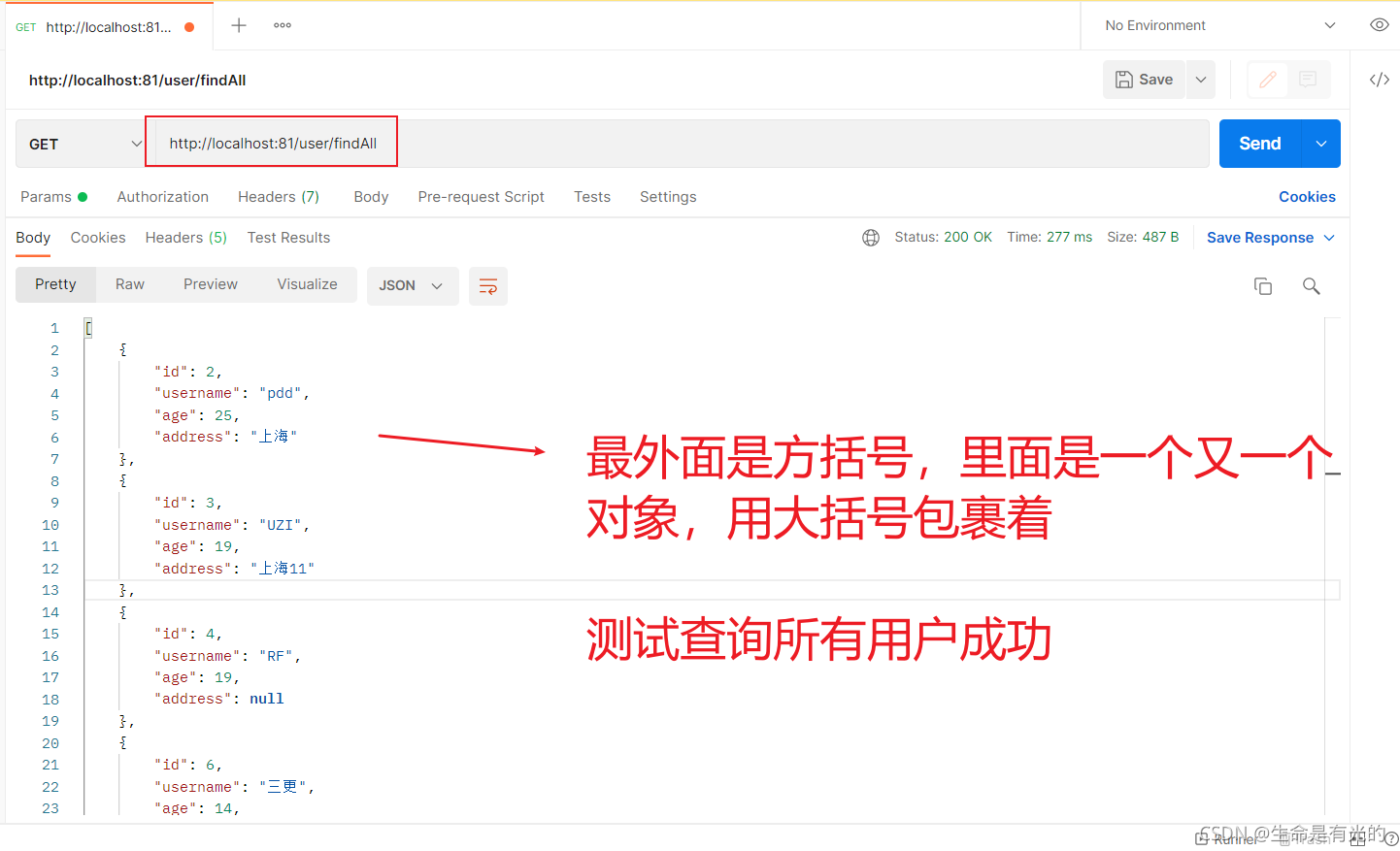The height and width of the screenshot is (851, 1400).
Task: Open the No Environment dropdown
Action: (1219, 25)
